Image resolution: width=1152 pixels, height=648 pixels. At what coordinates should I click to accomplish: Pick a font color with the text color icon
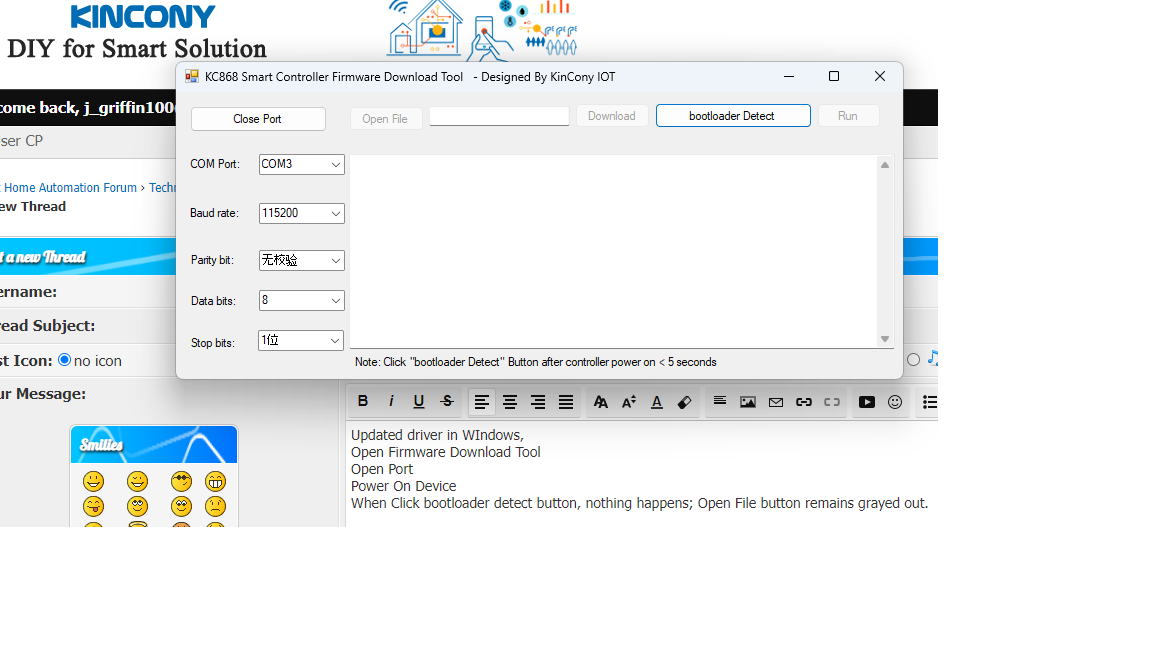point(657,402)
